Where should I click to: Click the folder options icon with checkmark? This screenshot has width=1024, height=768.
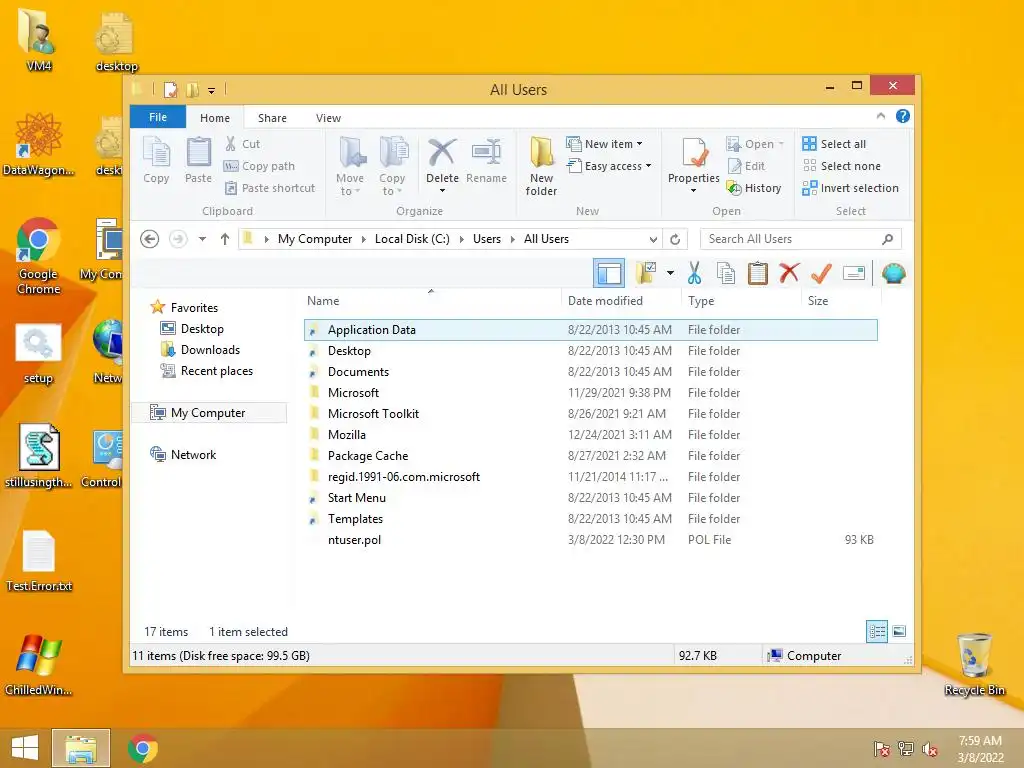click(646, 273)
